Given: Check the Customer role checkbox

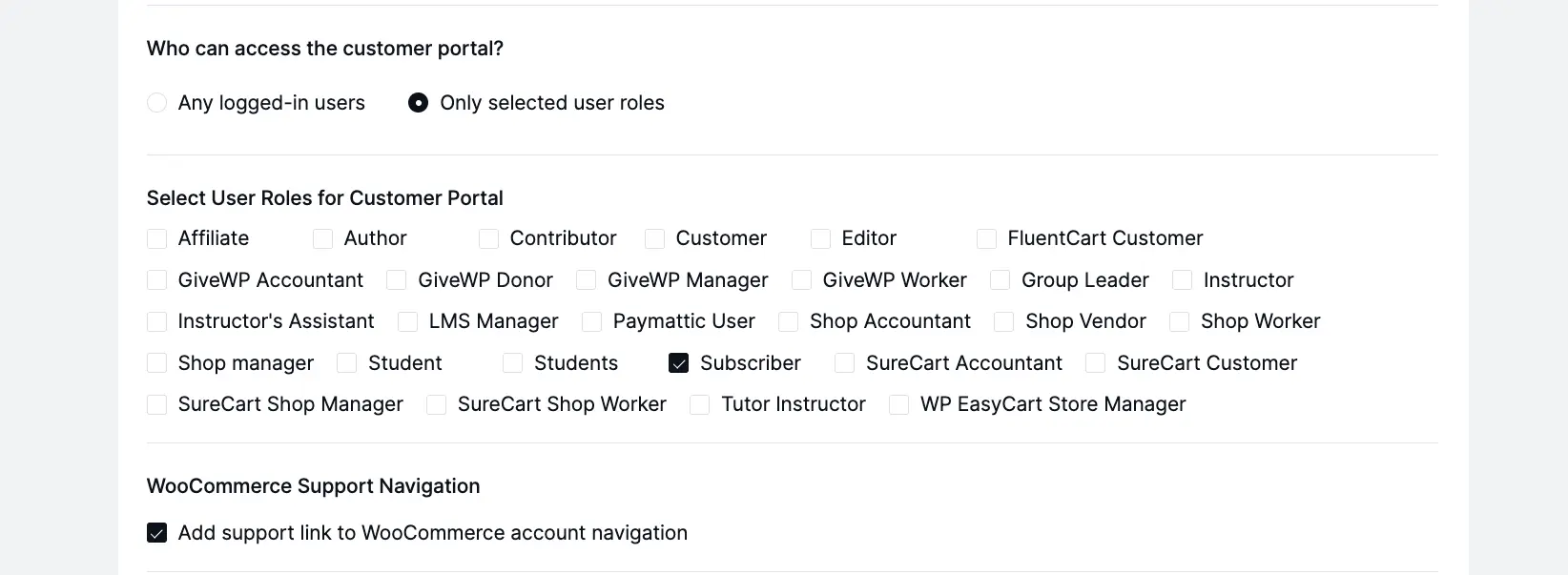Looking at the screenshot, I should click(x=654, y=238).
